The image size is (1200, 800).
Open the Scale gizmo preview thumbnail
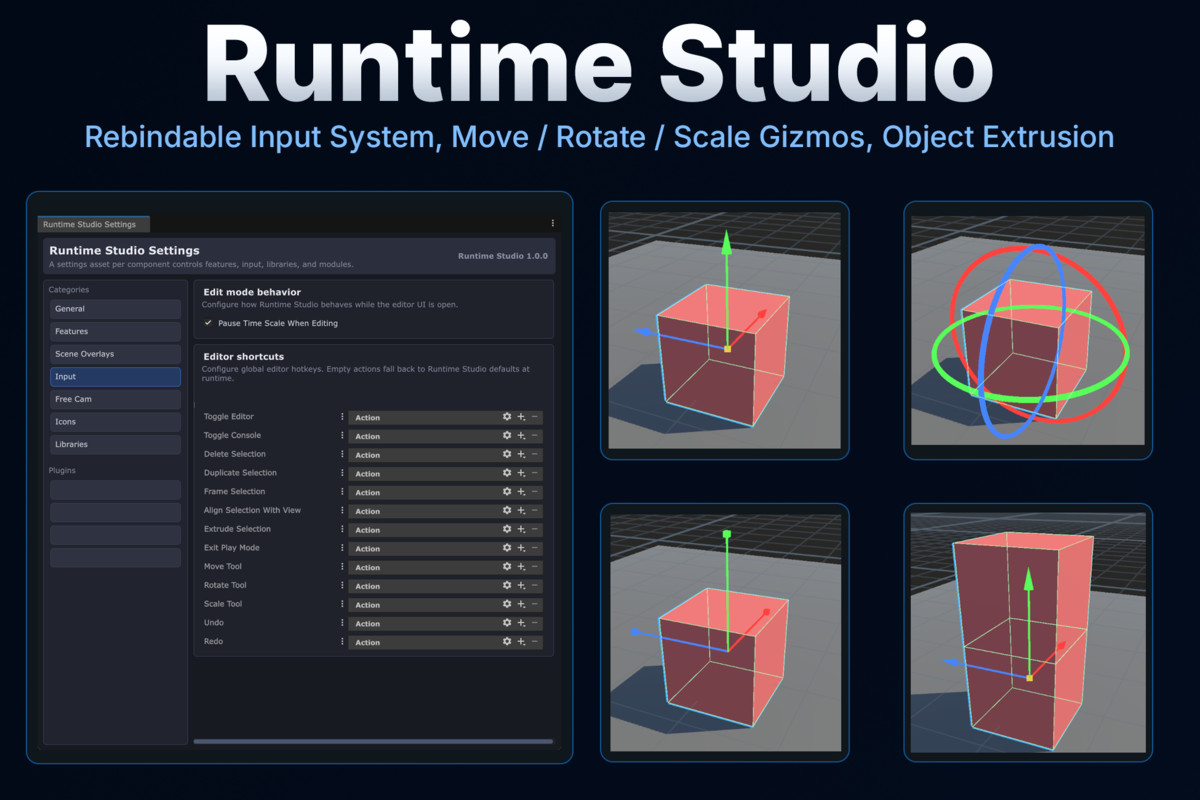click(724, 632)
